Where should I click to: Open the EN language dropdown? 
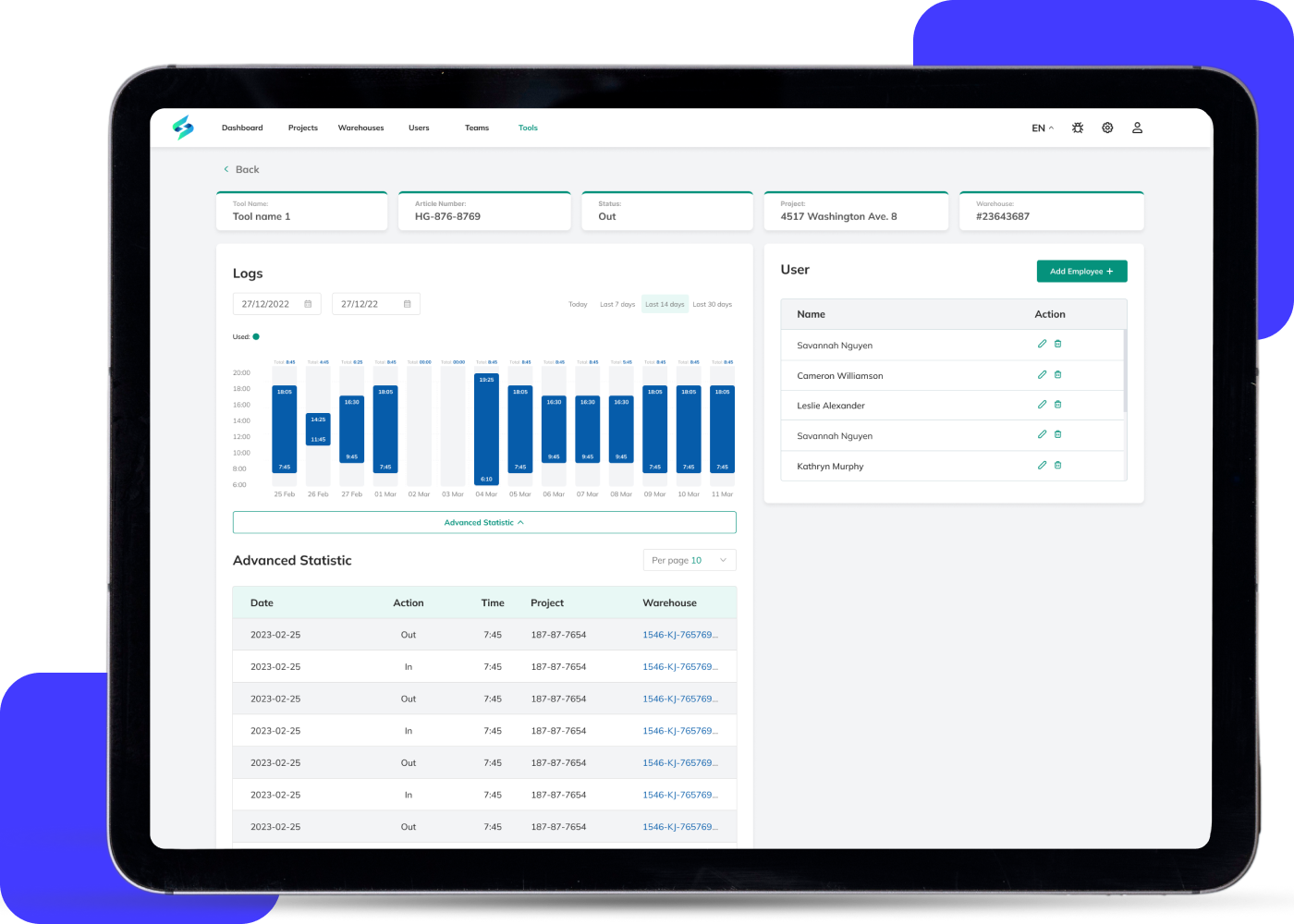[x=1043, y=128]
